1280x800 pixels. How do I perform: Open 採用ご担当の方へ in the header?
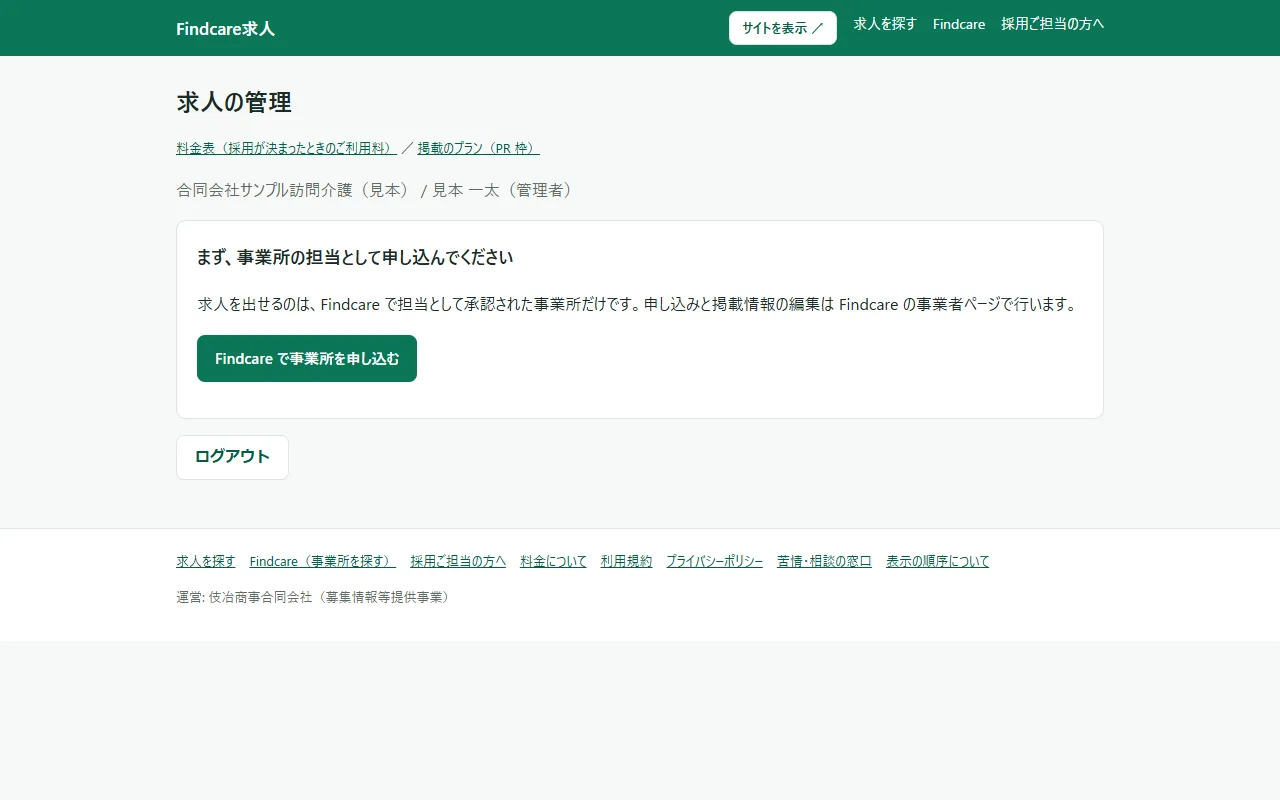[x=1053, y=24]
